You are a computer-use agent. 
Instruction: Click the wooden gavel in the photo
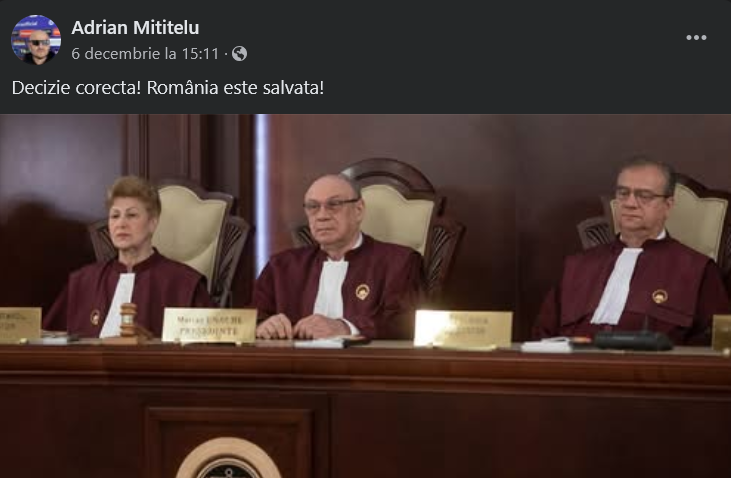[x=131, y=322]
